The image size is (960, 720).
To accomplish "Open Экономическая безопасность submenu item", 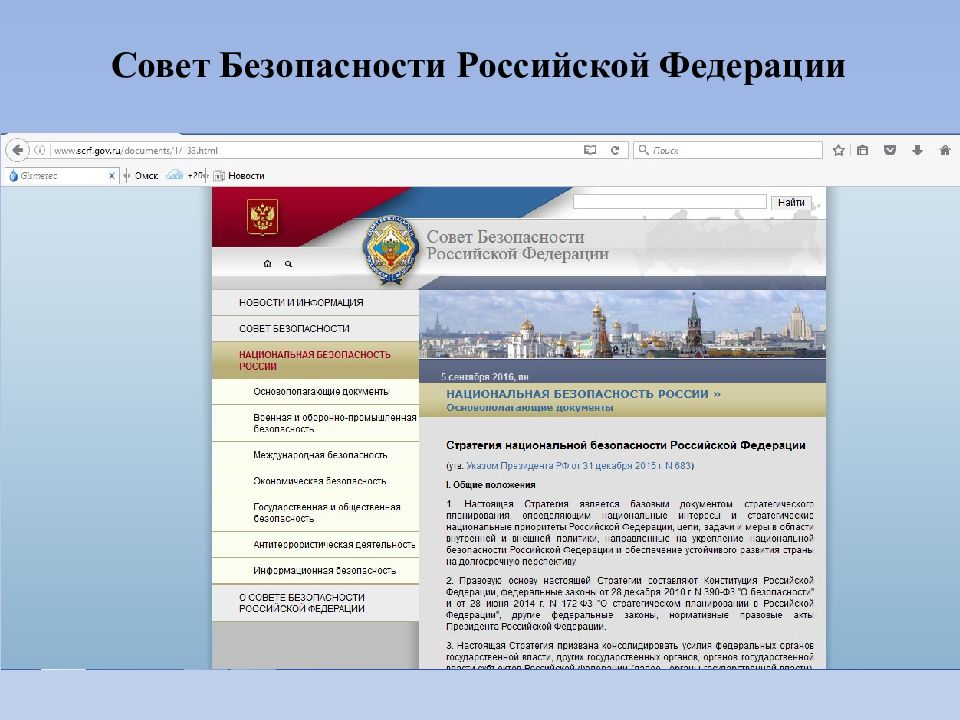I will point(315,481).
